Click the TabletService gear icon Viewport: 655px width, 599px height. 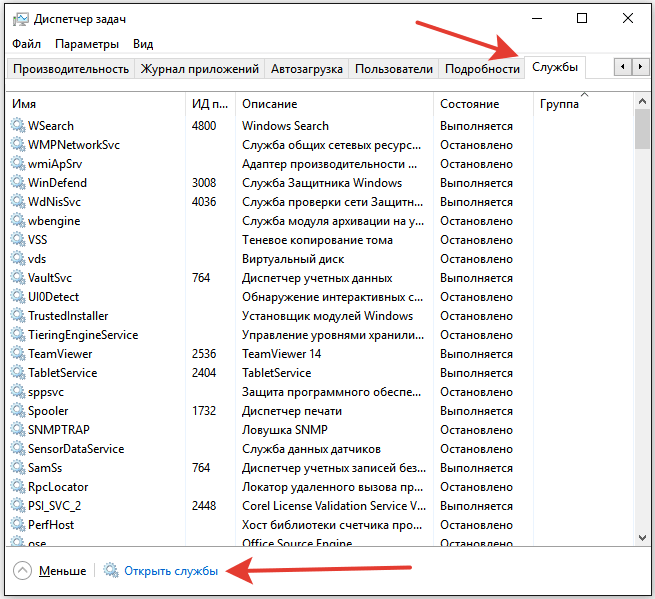click(x=18, y=372)
